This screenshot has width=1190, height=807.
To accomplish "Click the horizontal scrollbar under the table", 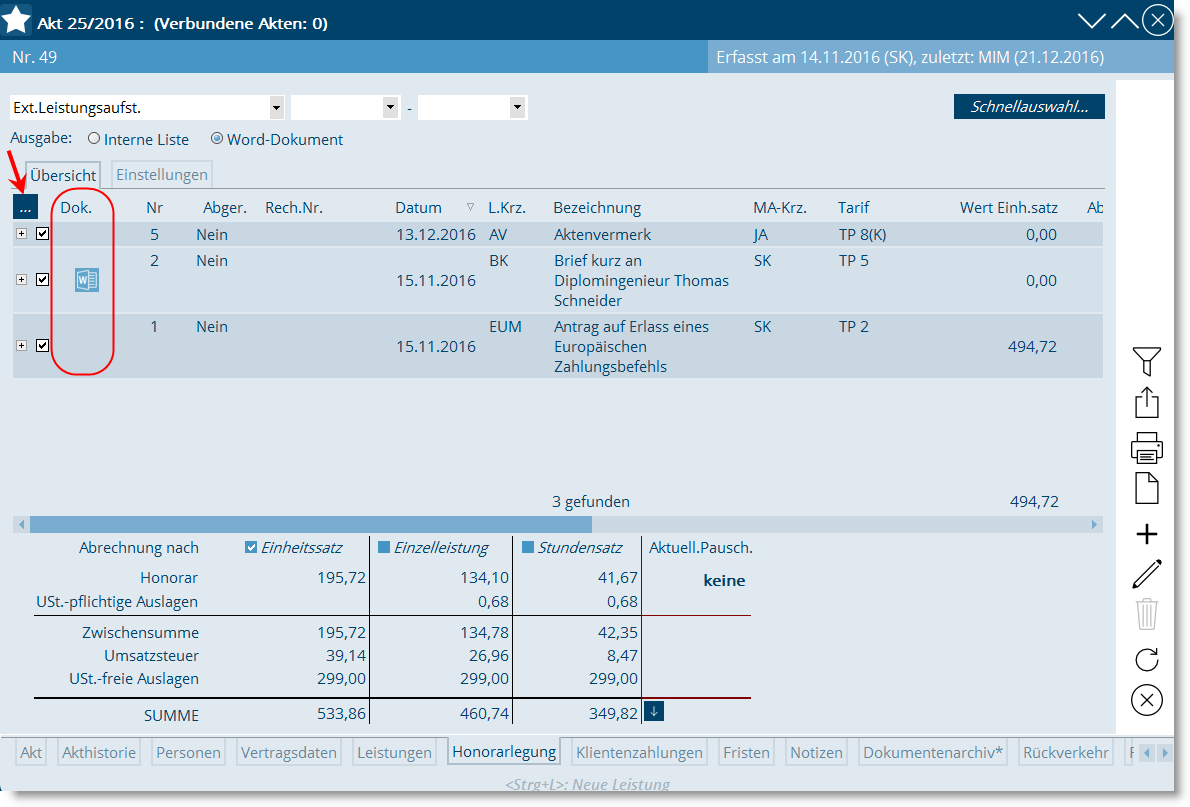I will click(x=310, y=524).
